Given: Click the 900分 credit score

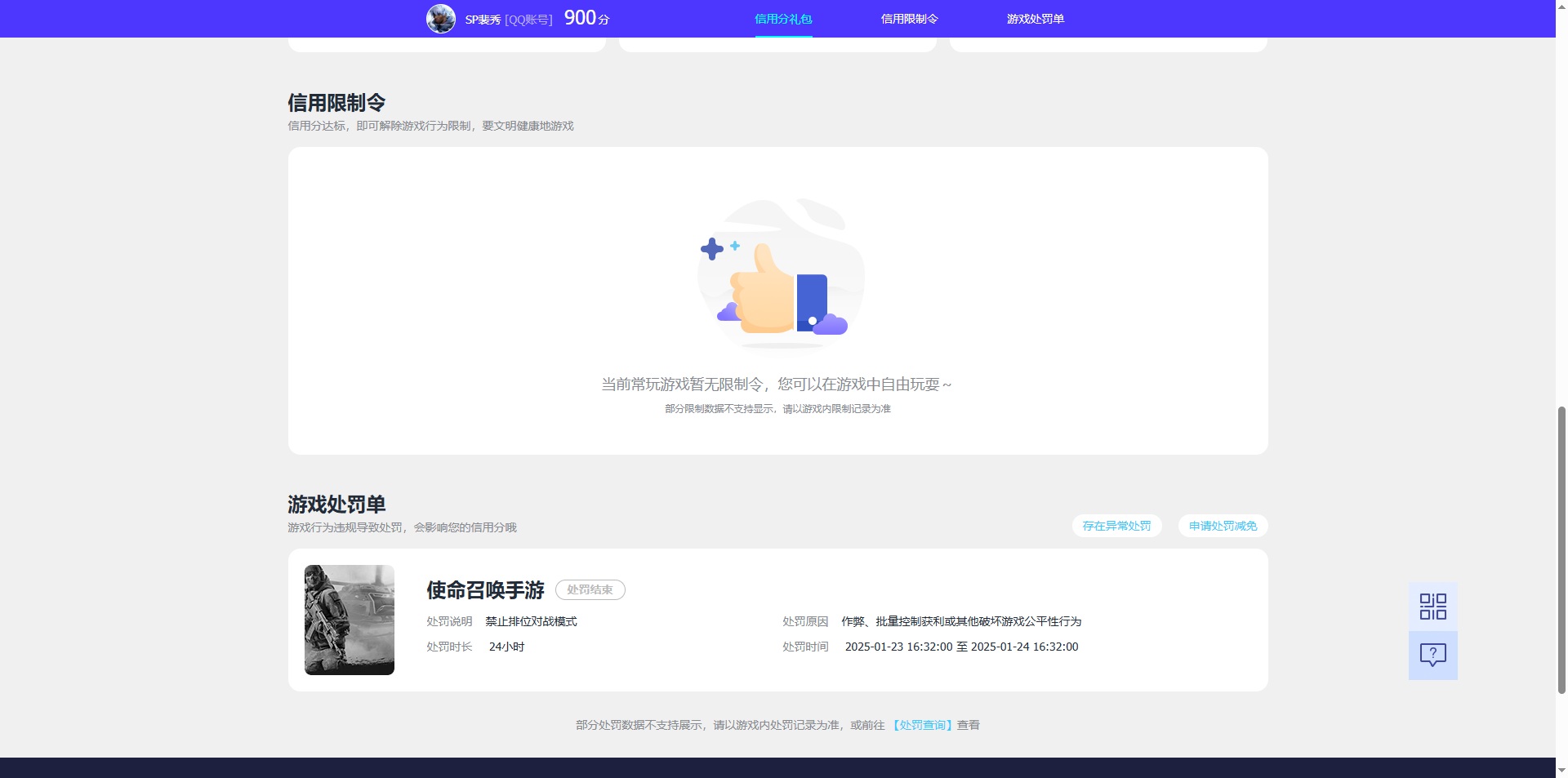Looking at the screenshot, I should [x=586, y=18].
